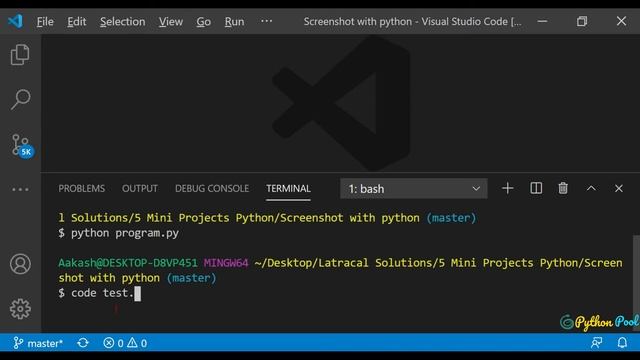
Task: Click the terminal scrollbar
Action: pyautogui.click(x=636, y=283)
